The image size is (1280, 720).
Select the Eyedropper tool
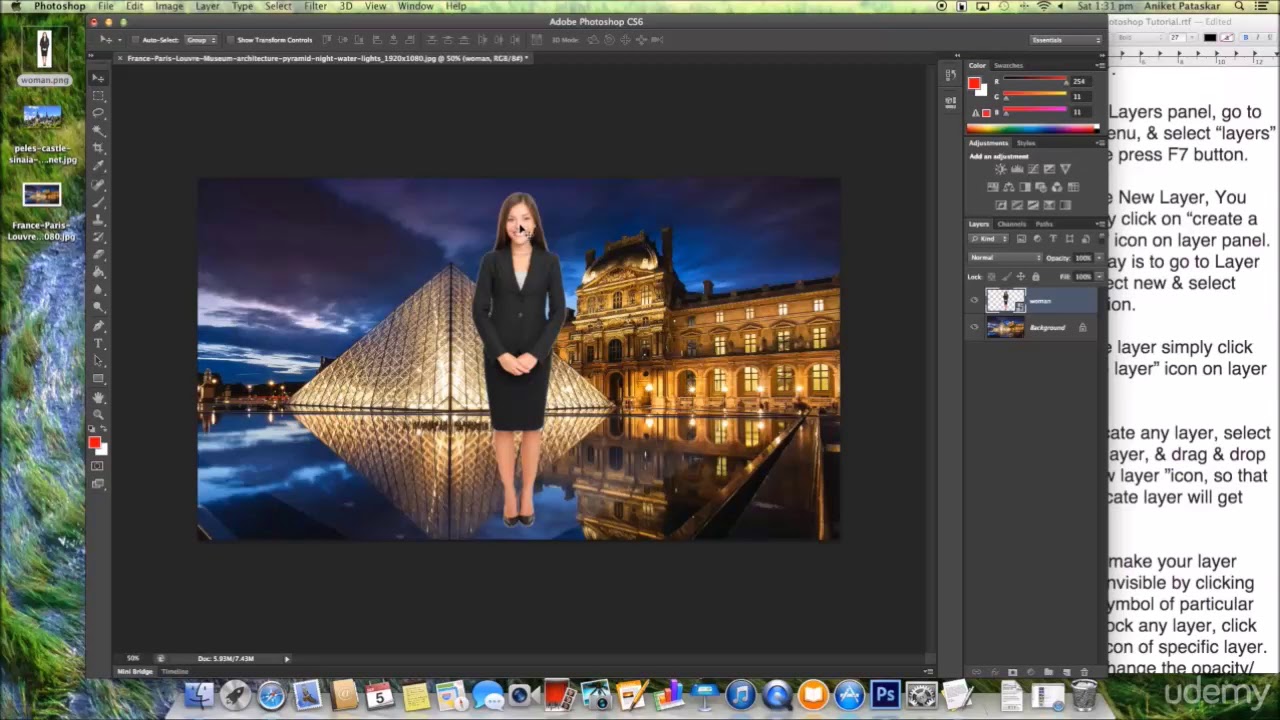pos(98,167)
